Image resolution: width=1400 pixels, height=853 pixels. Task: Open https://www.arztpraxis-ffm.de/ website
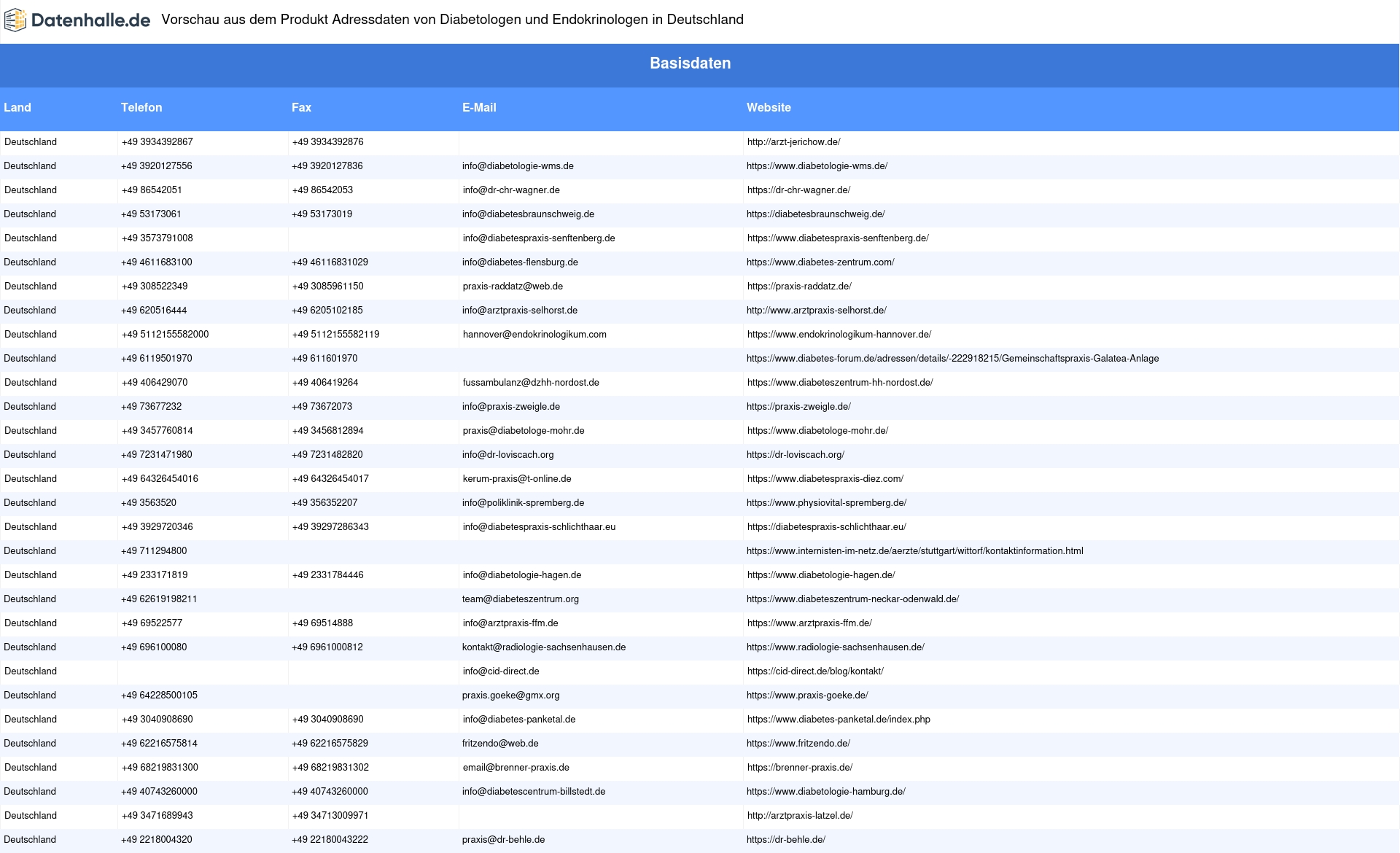(x=809, y=623)
